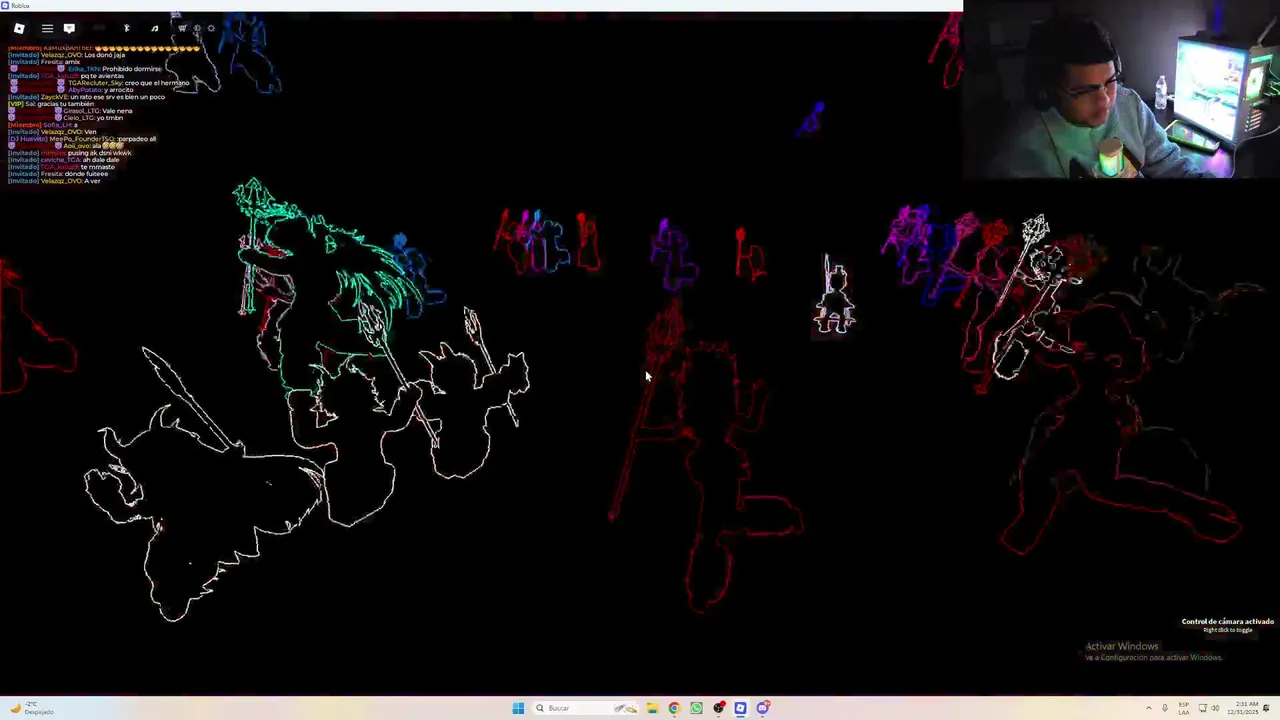Open the volume speaker tray icon
The height and width of the screenshot is (720, 1280).
(1214, 708)
